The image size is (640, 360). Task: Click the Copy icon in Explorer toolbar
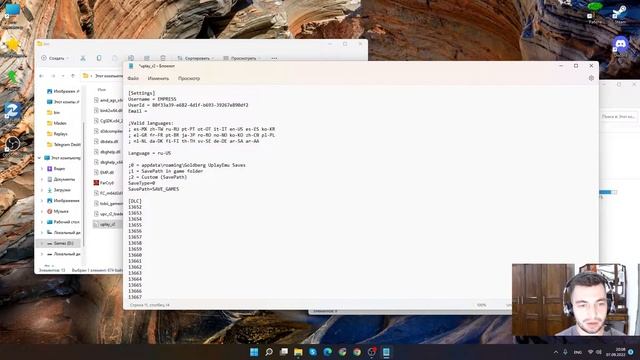point(99,58)
